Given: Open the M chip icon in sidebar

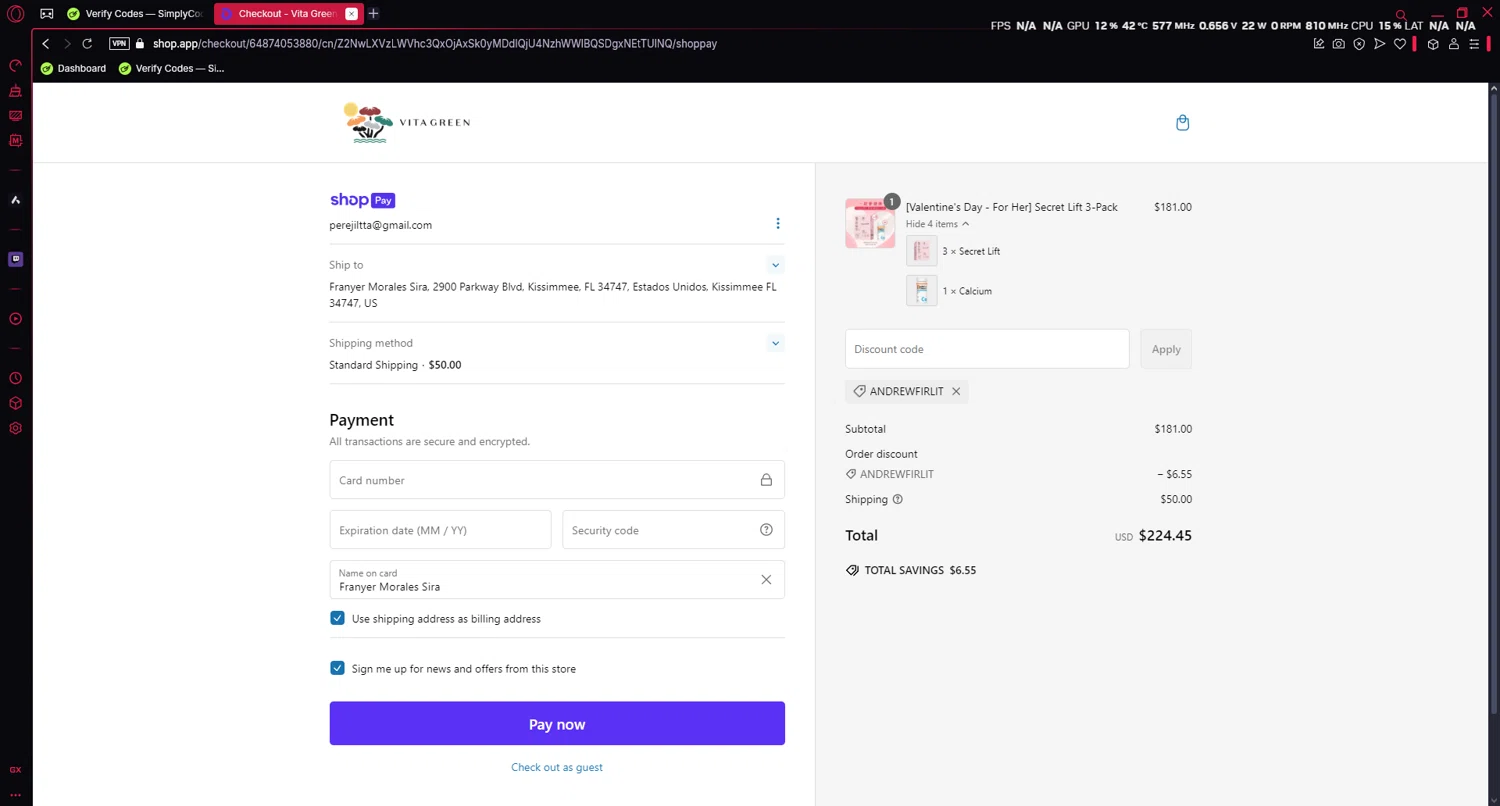Looking at the screenshot, I should click(x=15, y=140).
